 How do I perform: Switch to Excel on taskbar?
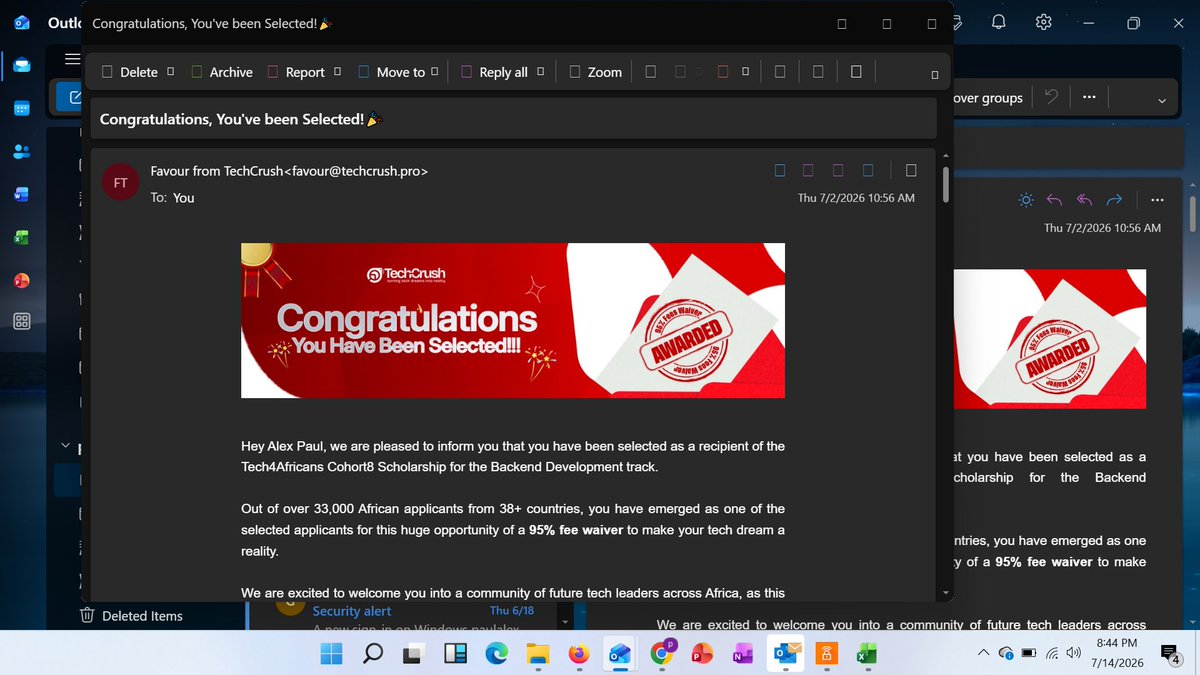[866, 654]
